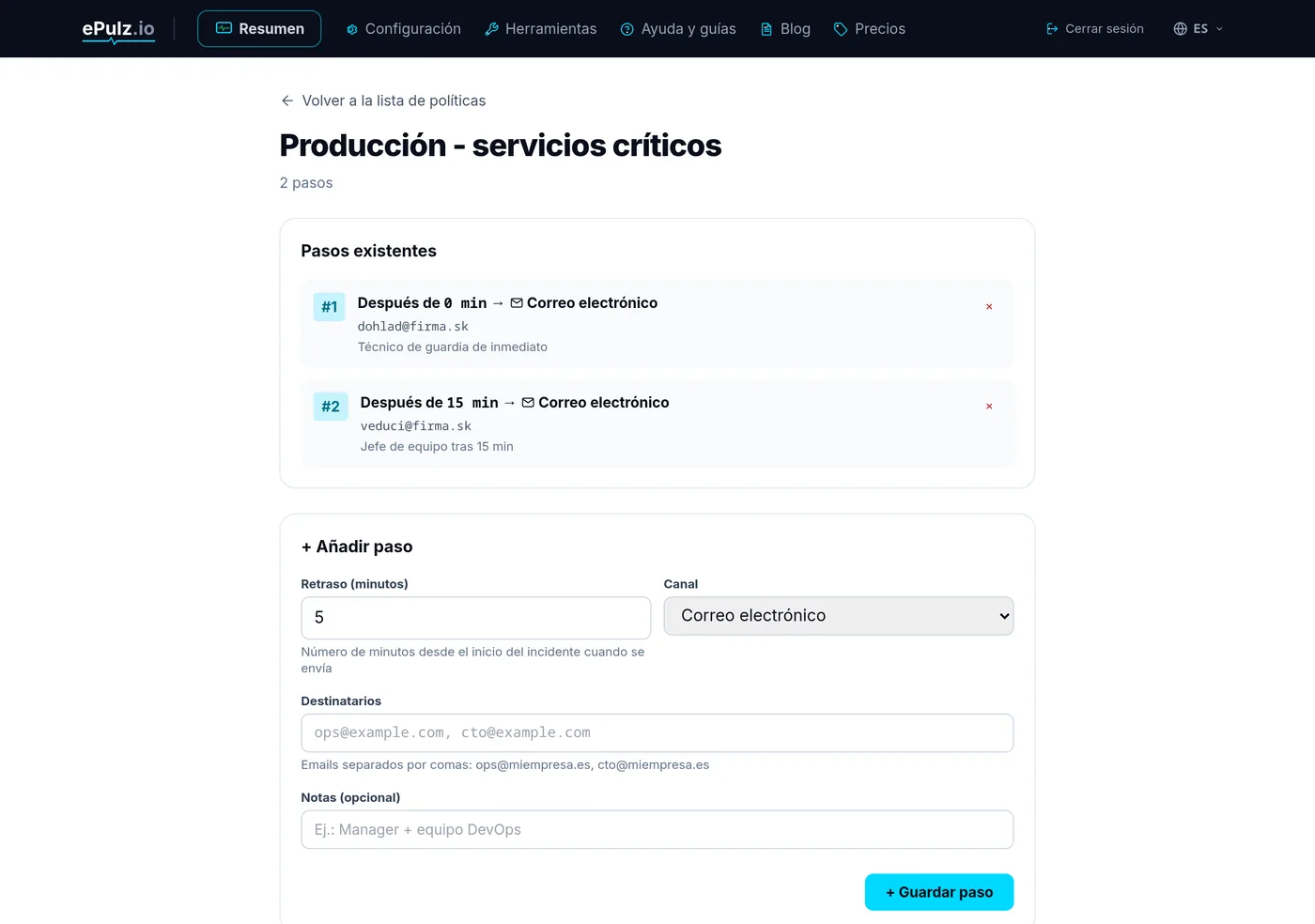Return via Volver a la lista de políticas
Screen dimensions: 1315x924
383,100
